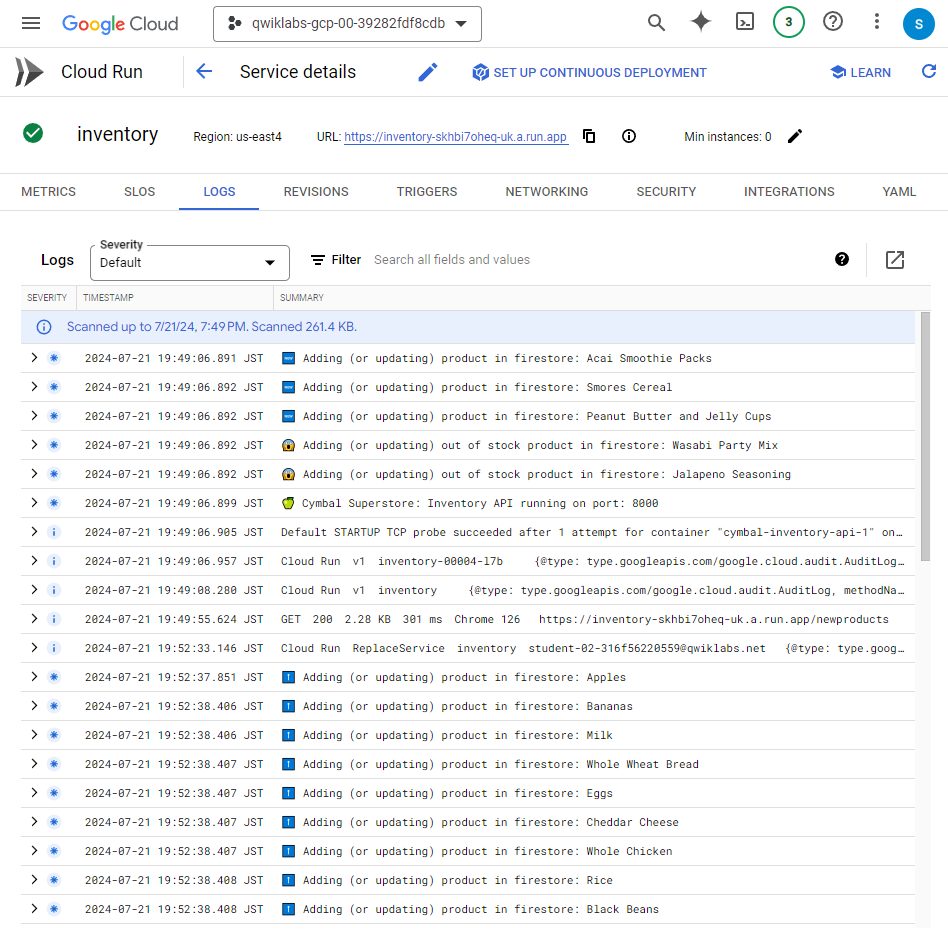948x950 pixels.
Task: Expand the GET 200 newproducts log entry
Action: 34,619
